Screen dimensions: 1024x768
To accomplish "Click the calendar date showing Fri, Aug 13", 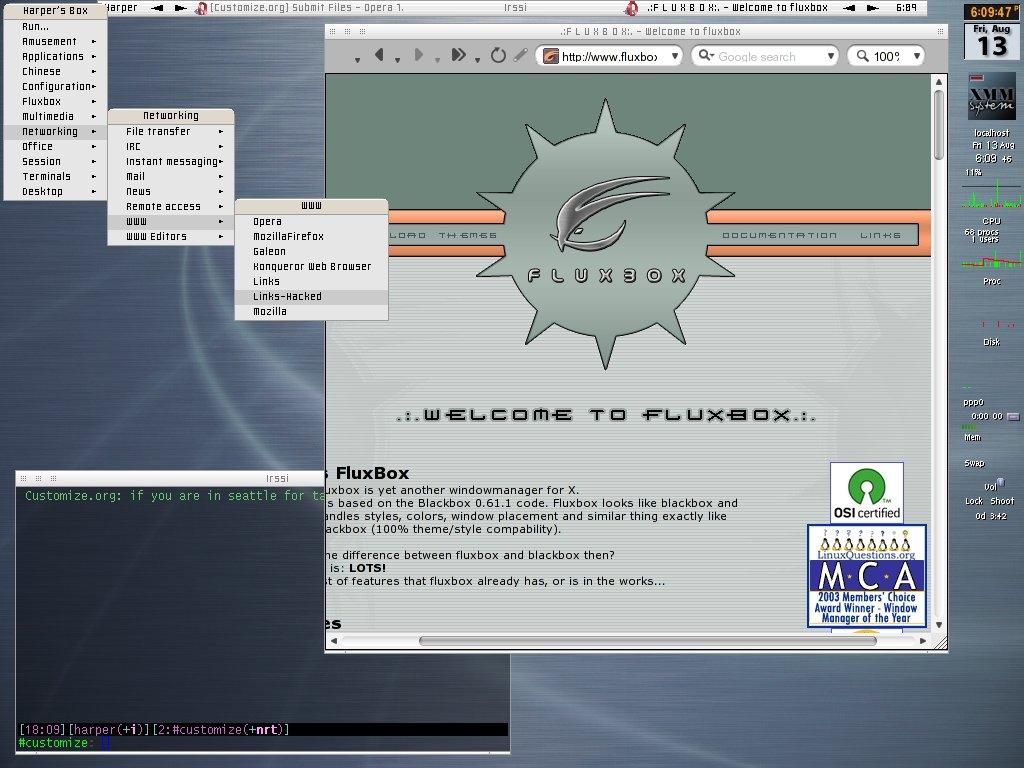I will (991, 41).
